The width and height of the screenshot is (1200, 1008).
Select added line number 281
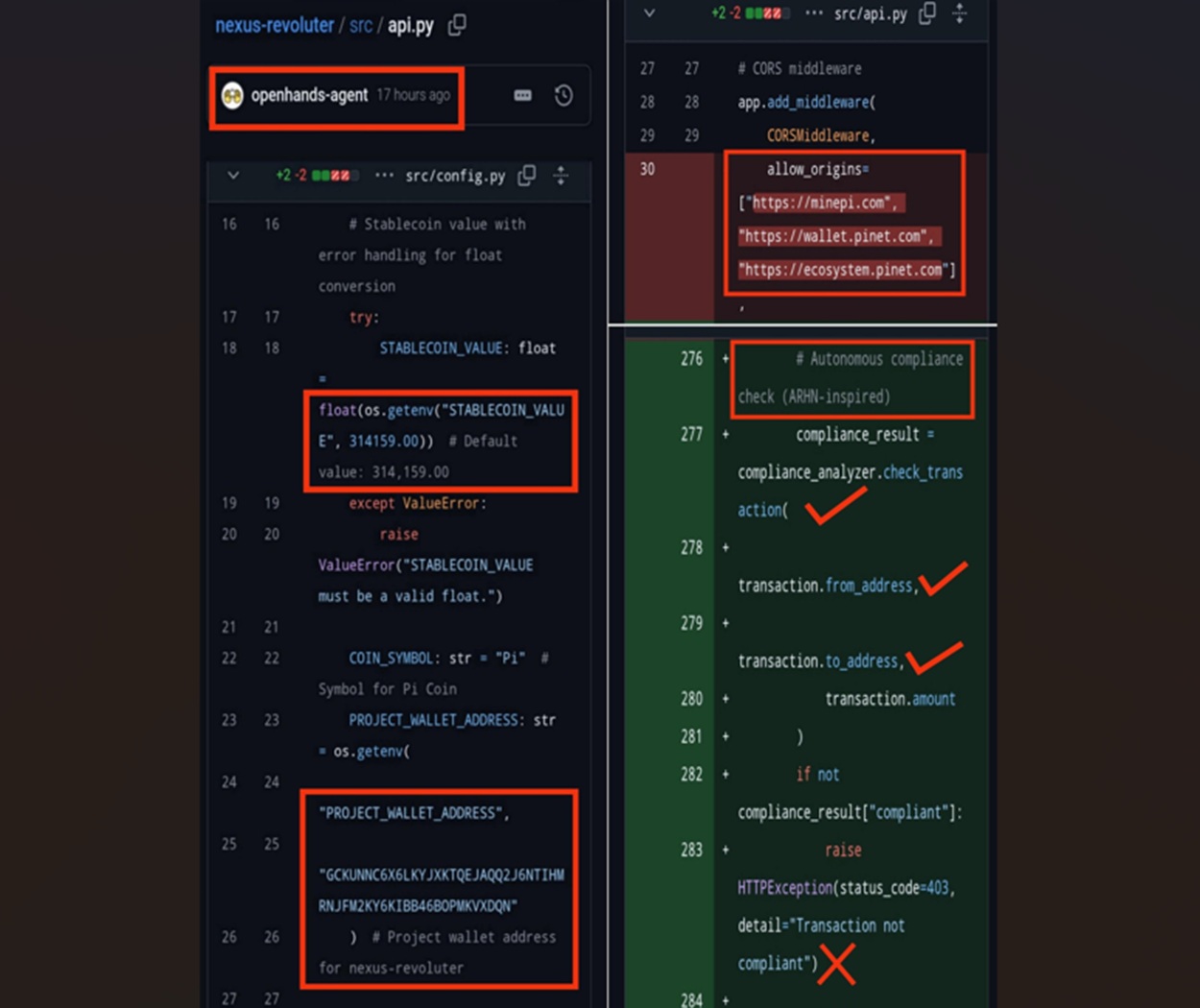pos(691,736)
